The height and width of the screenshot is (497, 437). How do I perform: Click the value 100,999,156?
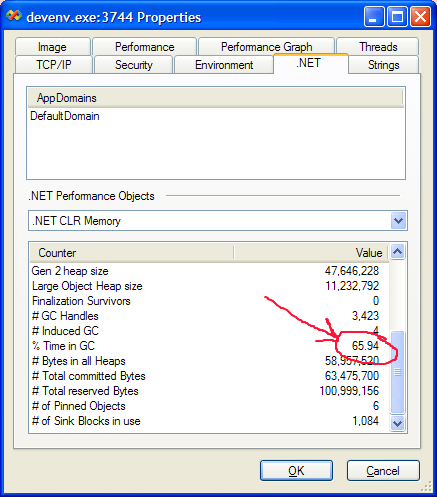(349, 391)
